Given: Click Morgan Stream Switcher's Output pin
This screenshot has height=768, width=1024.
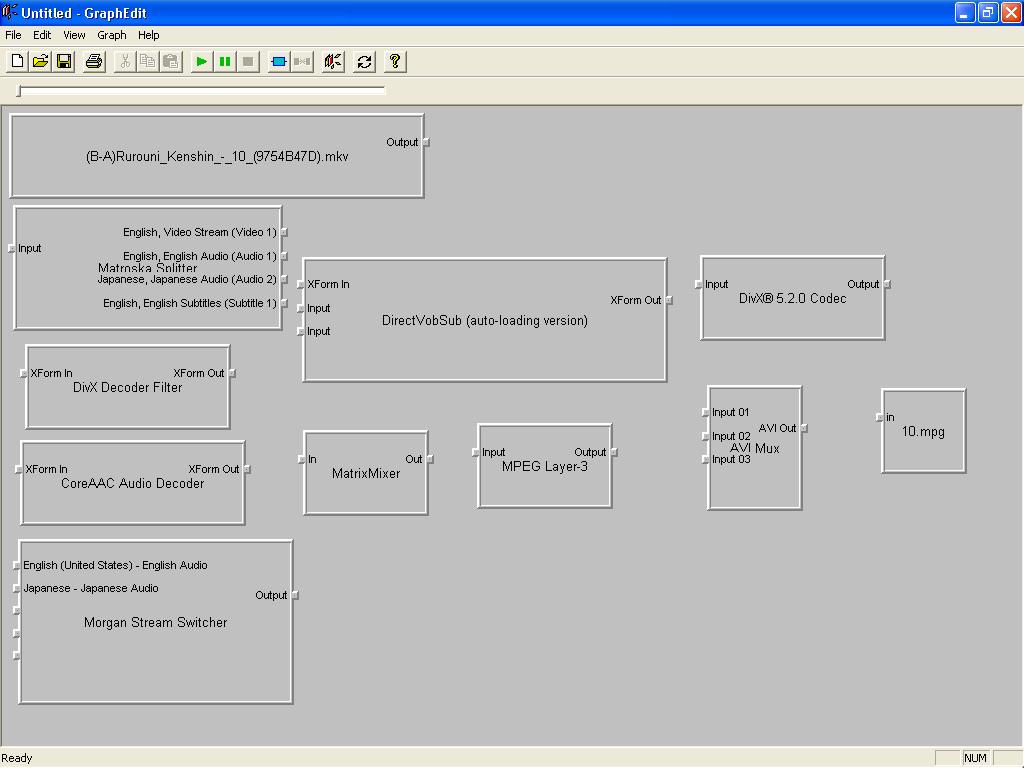Looking at the screenshot, I should point(295,596).
